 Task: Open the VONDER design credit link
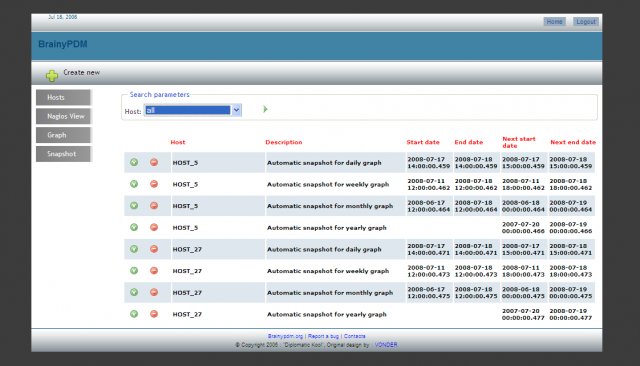point(386,345)
